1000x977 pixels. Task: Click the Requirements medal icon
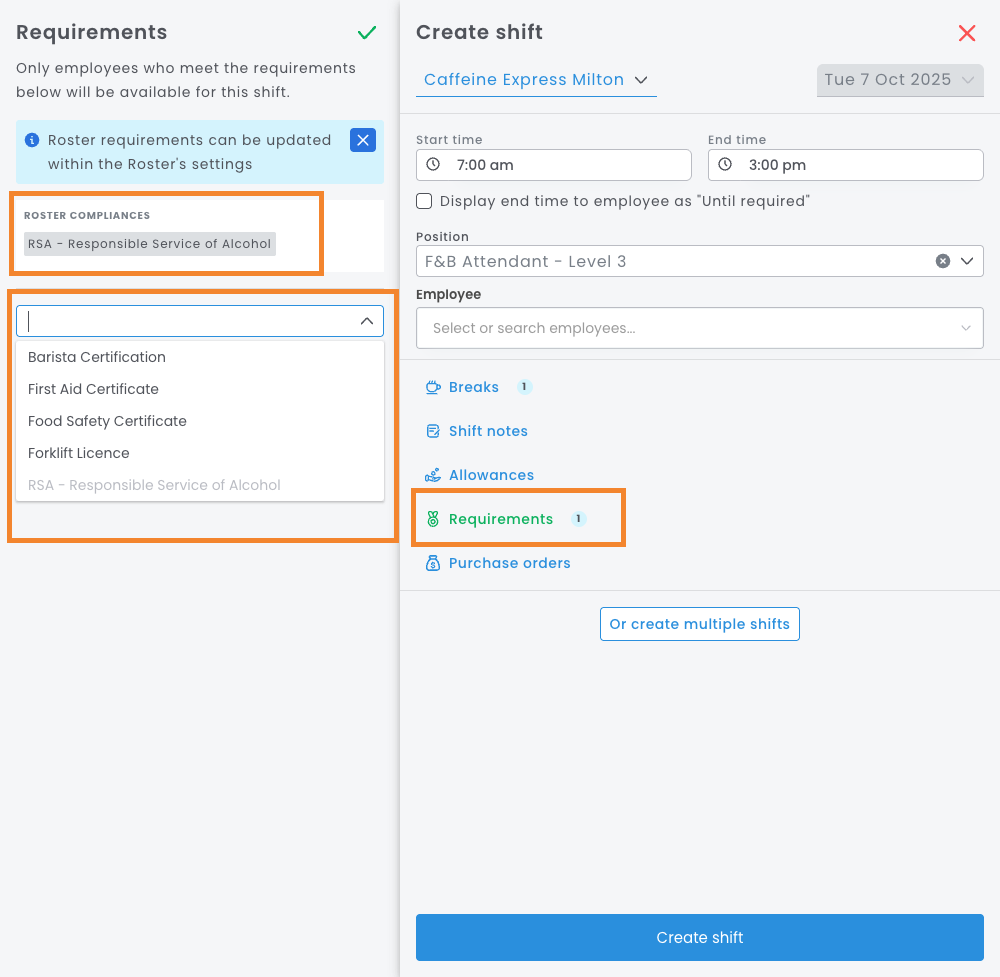tap(433, 519)
